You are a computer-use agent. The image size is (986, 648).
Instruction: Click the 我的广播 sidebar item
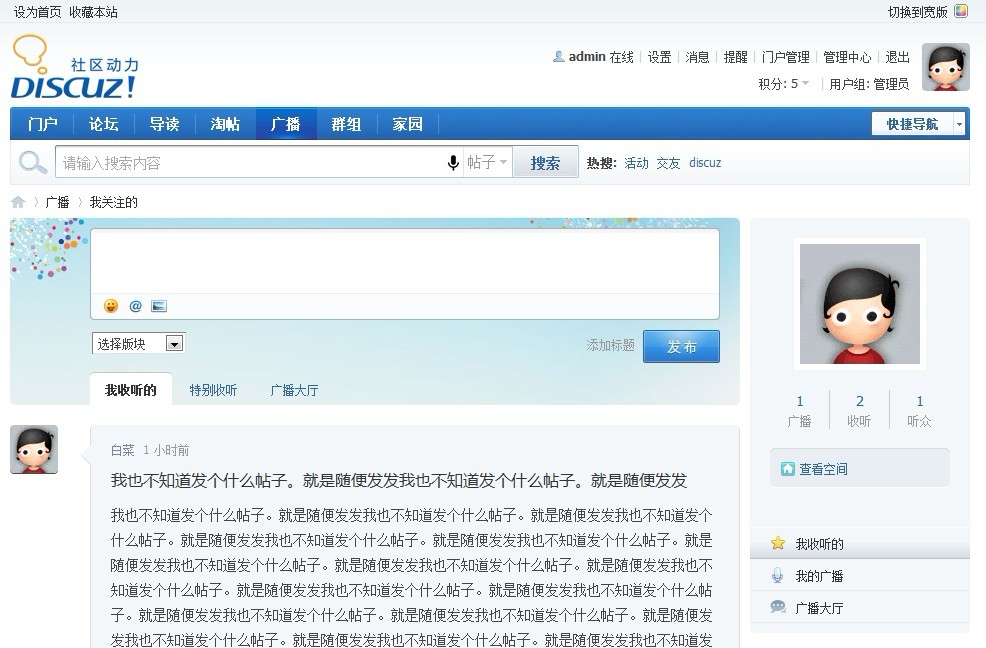pyautogui.click(x=860, y=575)
